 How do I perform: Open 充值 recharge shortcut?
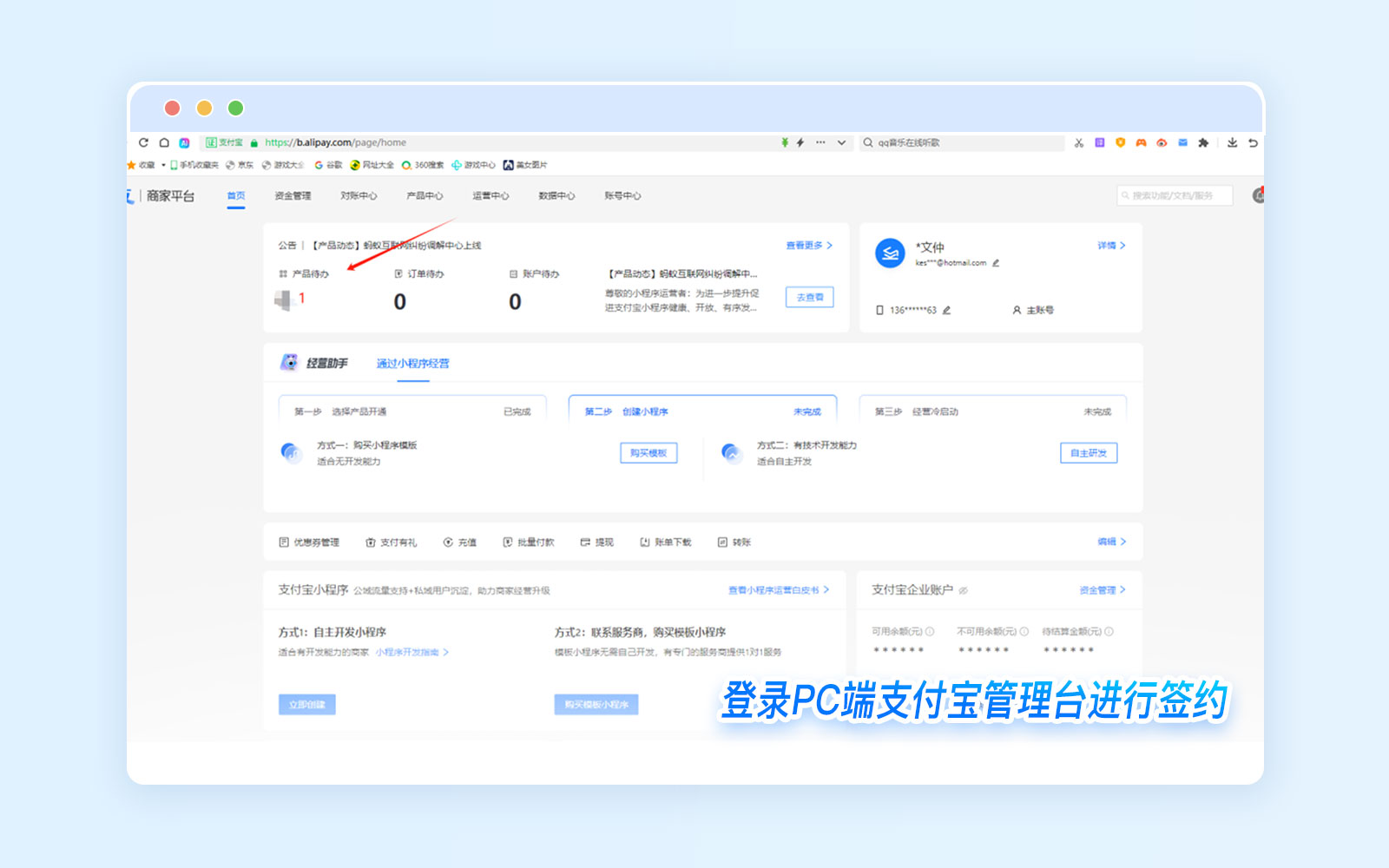coord(460,542)
